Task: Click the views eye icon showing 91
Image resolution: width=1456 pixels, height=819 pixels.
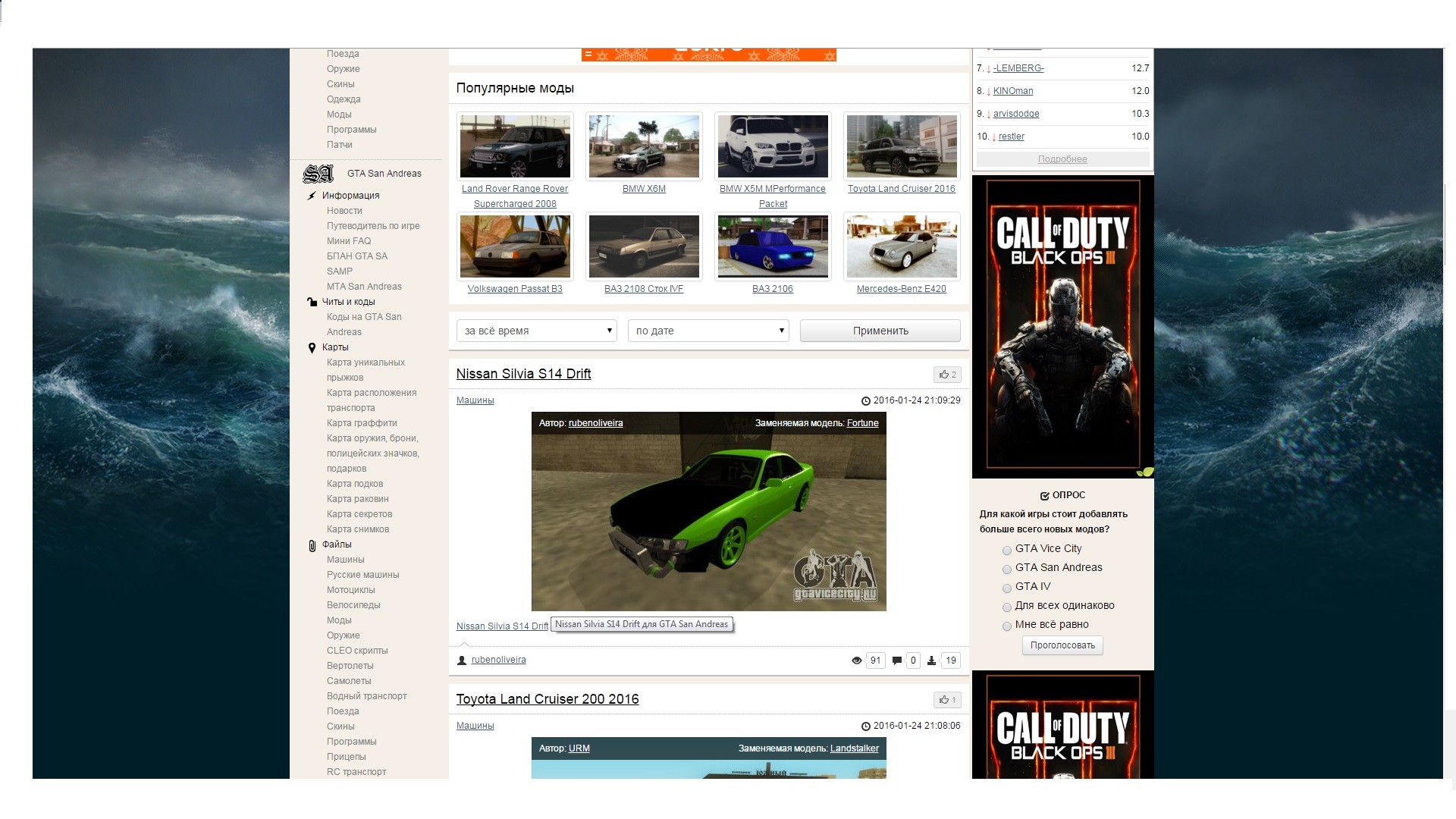Action: click(x=857, y=661)
